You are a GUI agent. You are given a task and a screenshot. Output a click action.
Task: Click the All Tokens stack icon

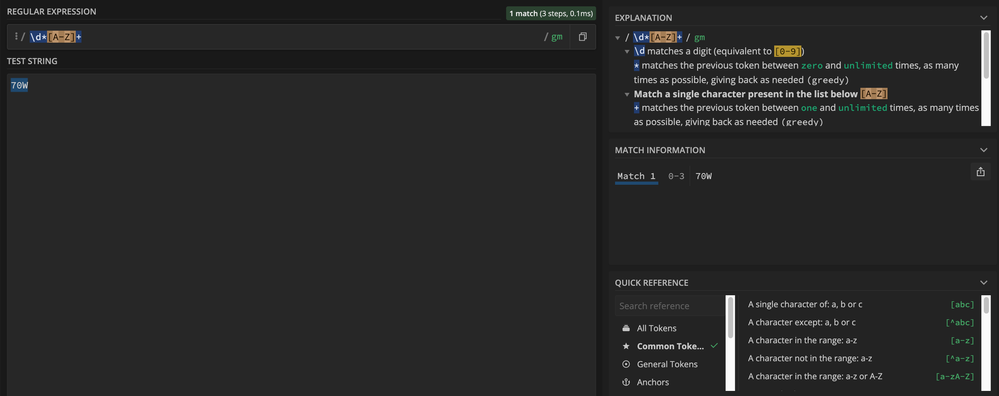tap(626, 329)
